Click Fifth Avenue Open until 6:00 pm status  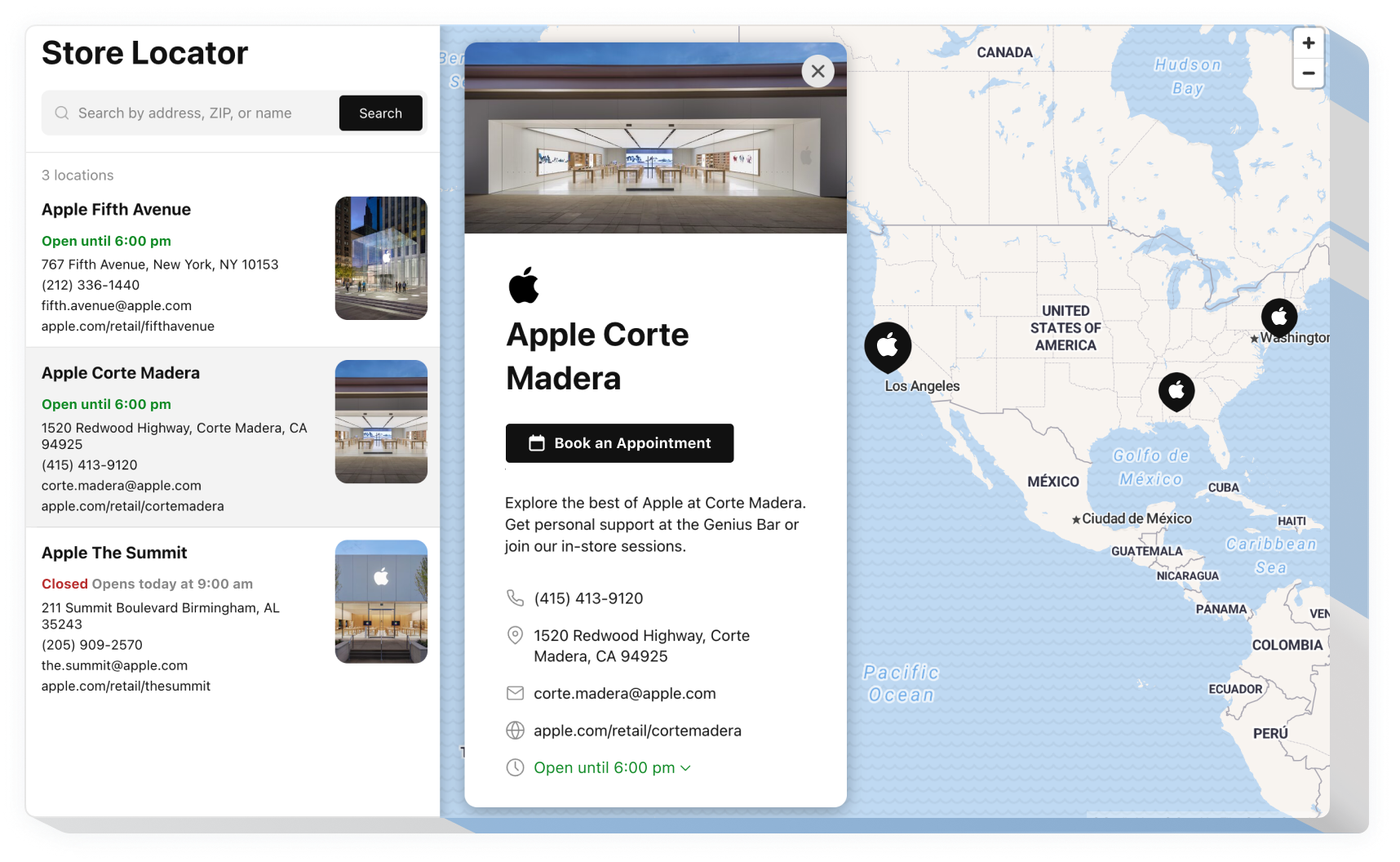click(x=107, y=241)
